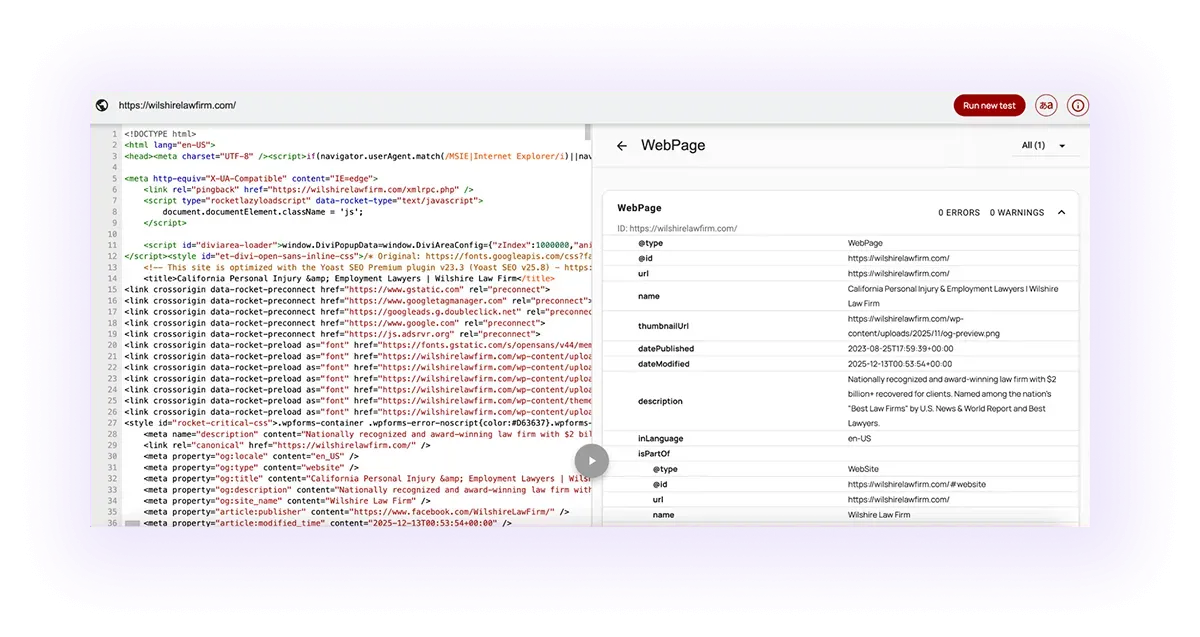Click the article:publisher meta line

(x=356, y=512)
